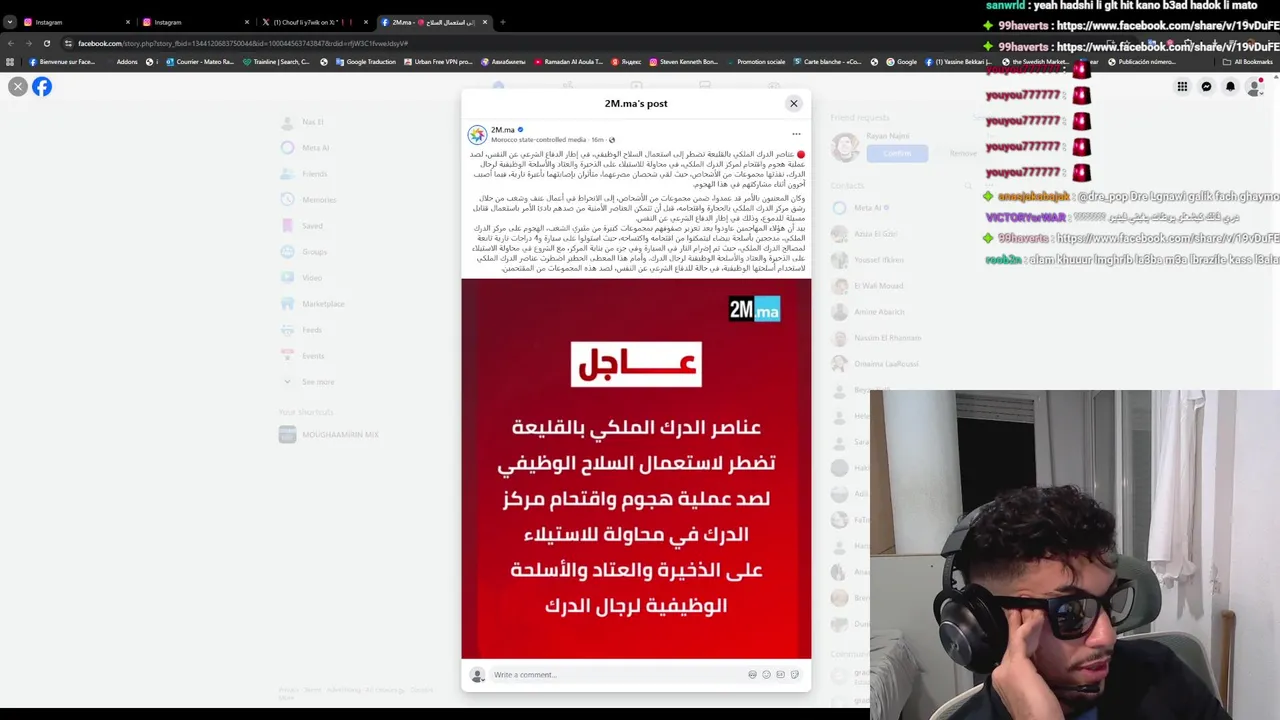The width and height of the screenshot is (1280, 720).
Task: Click the blue verified badge beside 2M.ma
Action: point(520,129)
